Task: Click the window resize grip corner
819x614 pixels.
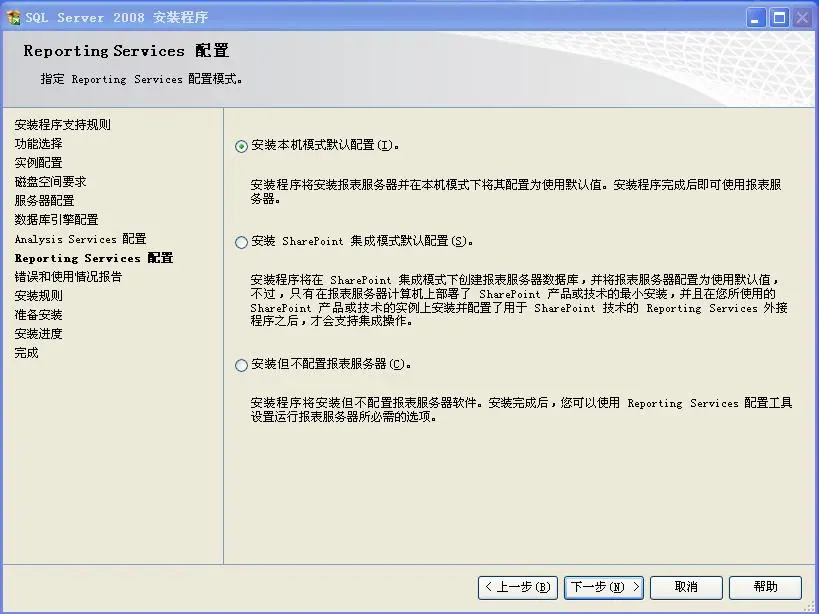Action: [x=811, y=606]
